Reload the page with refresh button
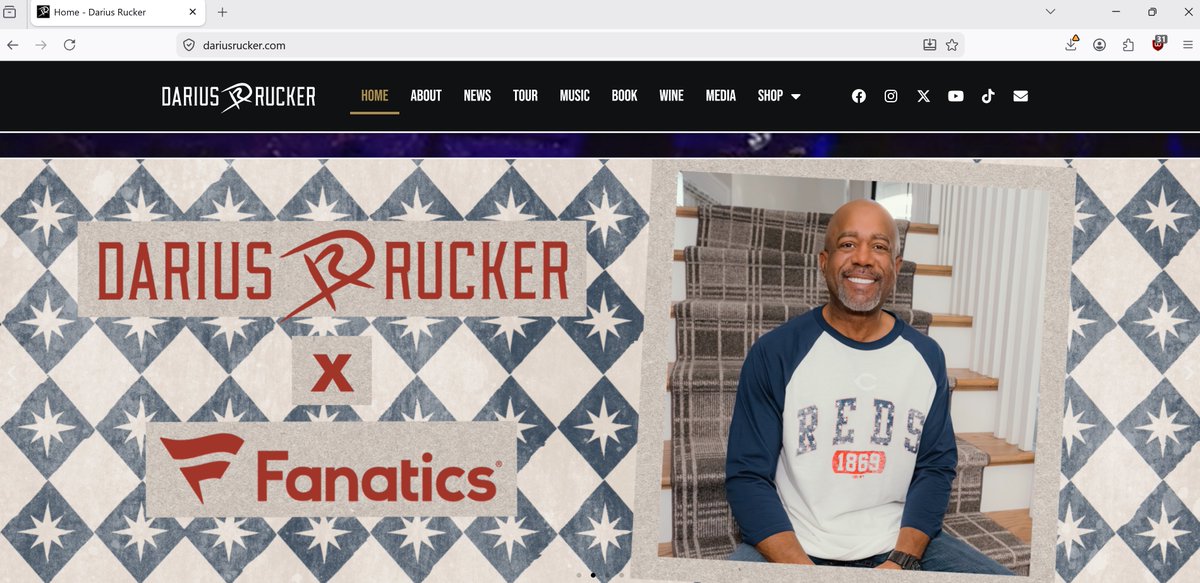The height and width of the screenshot is (583, 1200). (x=69, y=45)
